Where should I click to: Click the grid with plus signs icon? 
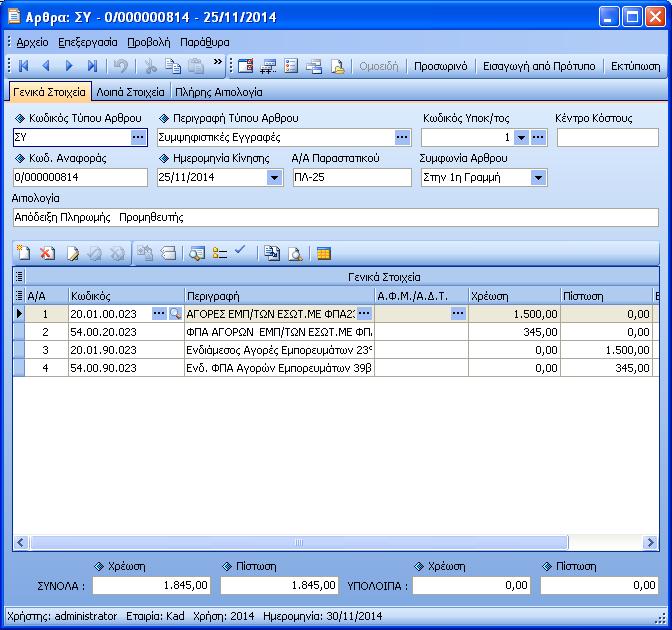click(x=268, y=66)
